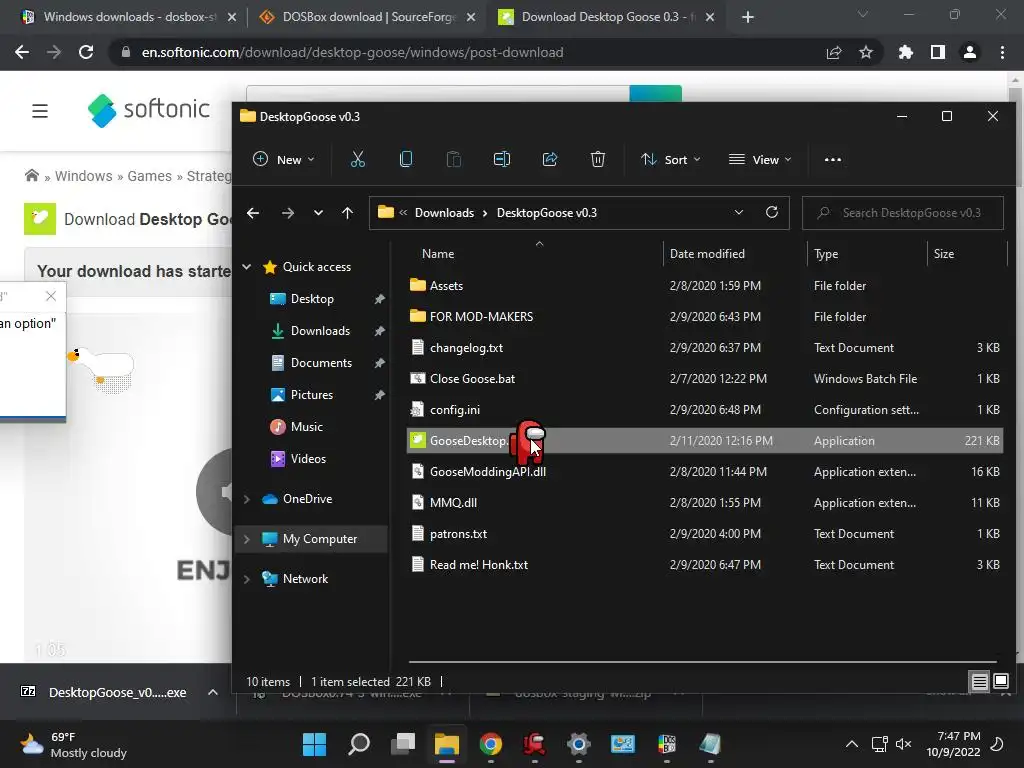Open download item options chevron for DesktopGoose exe
Viewport: 1024px width, 768px height.
click(212, 692)
